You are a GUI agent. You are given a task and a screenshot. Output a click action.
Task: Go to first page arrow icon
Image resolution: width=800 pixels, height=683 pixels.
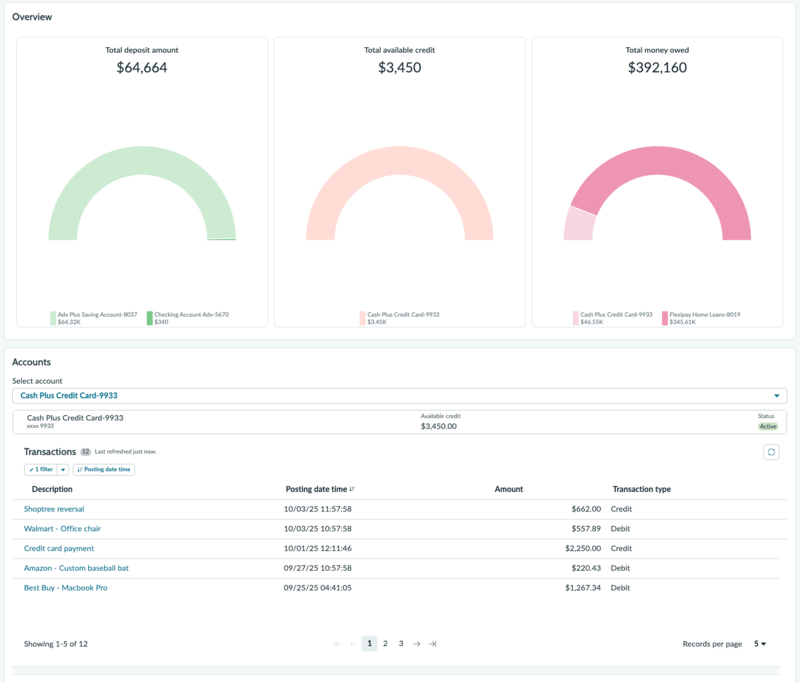point(337,644)
